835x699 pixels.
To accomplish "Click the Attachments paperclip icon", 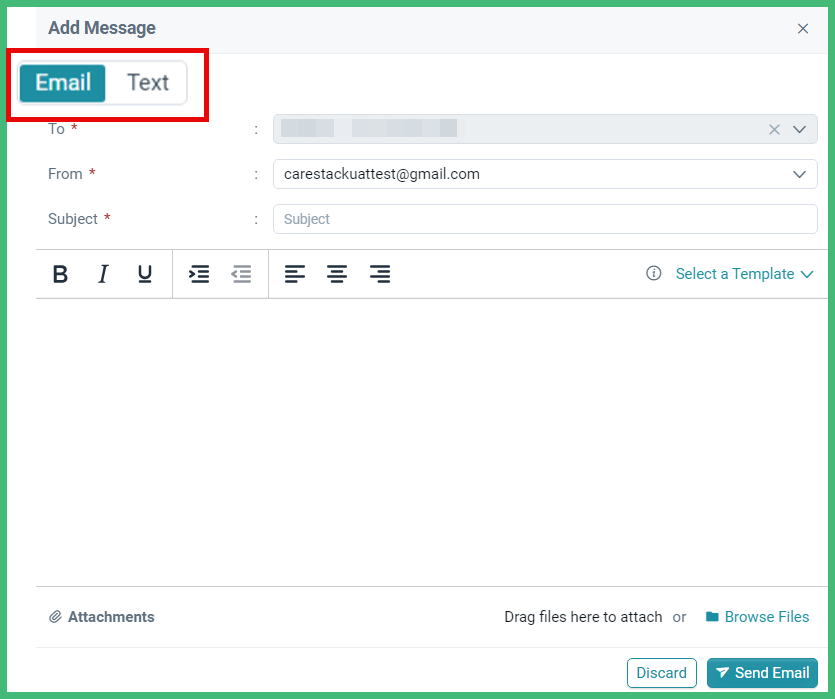I will [55, 617].
